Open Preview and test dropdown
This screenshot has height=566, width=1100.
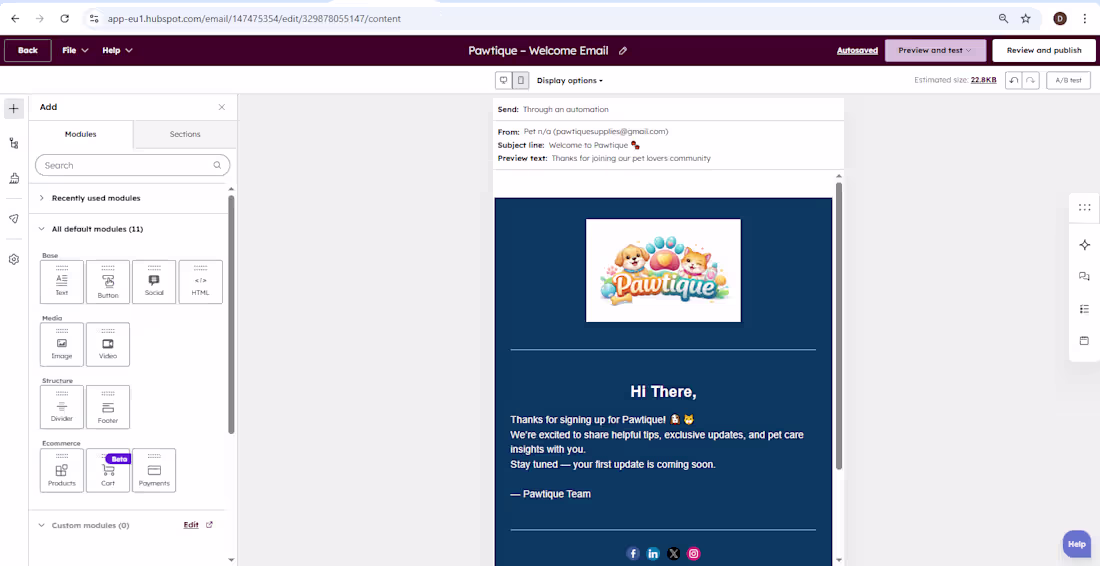coord(935,50)
